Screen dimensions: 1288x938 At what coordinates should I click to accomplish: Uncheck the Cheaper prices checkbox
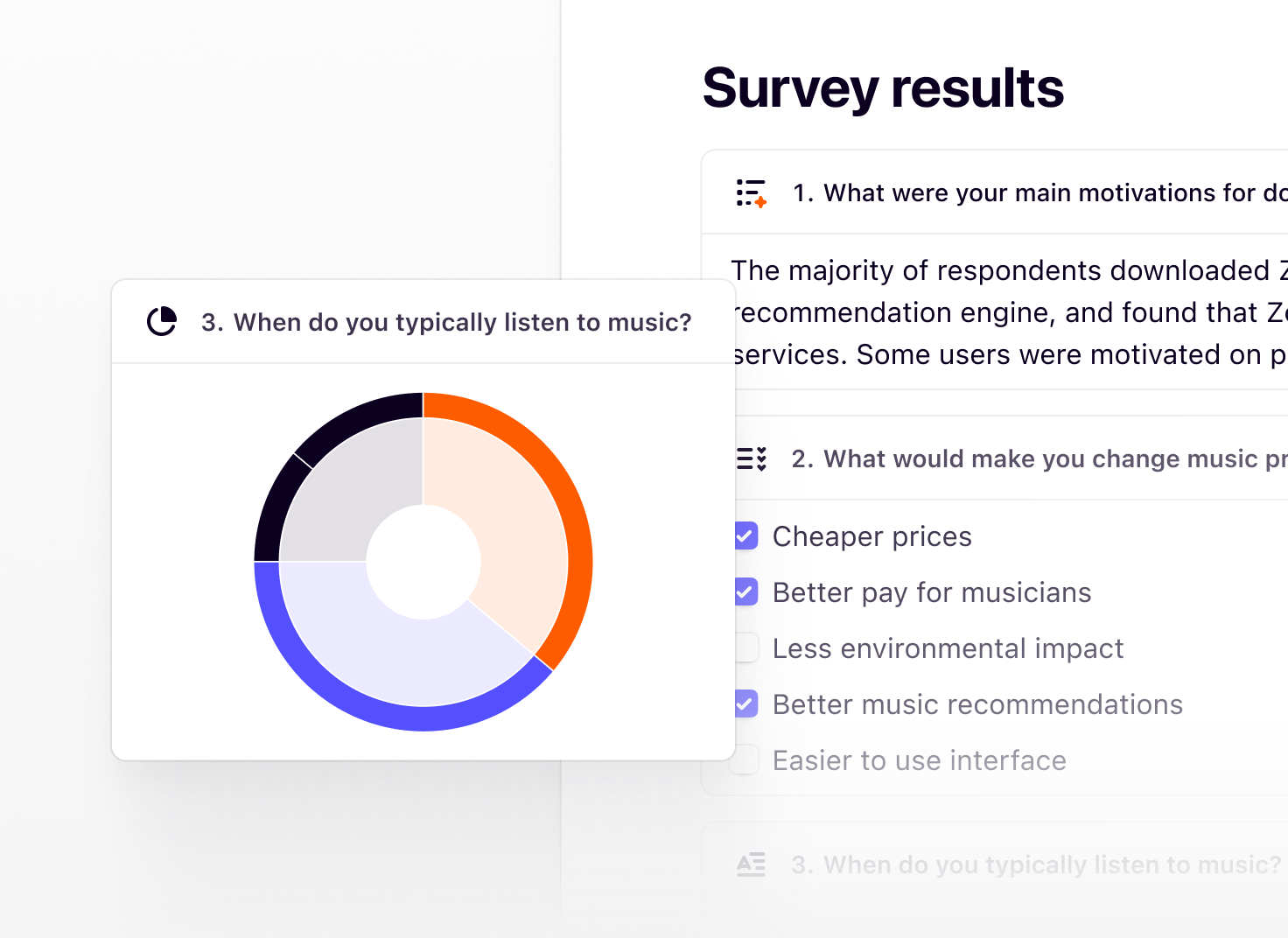[x=746, y=535]
